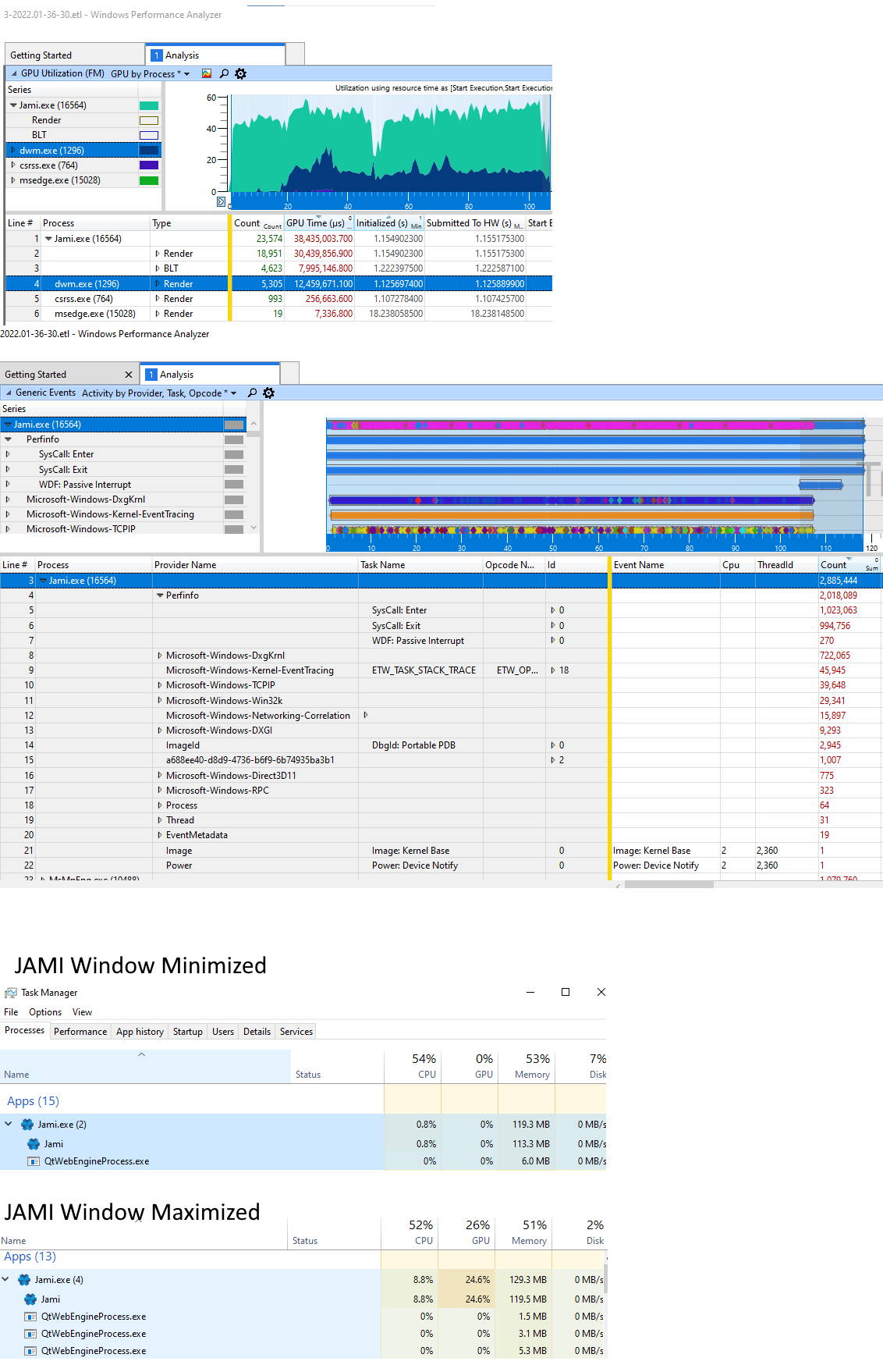Open File menu in Task Manager
883x1372 pixels.
(x=11, y=1012)
